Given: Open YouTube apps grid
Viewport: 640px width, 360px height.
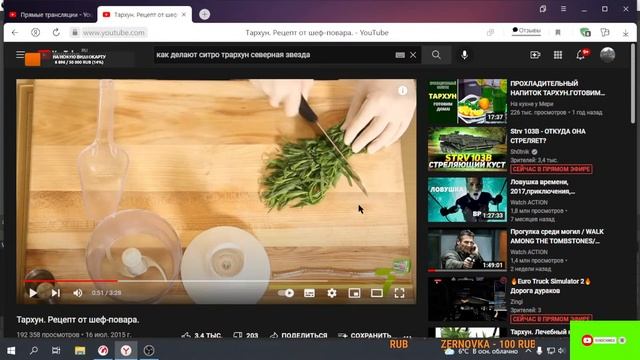Looking at the screenshot, I should [x=558, y=55].
